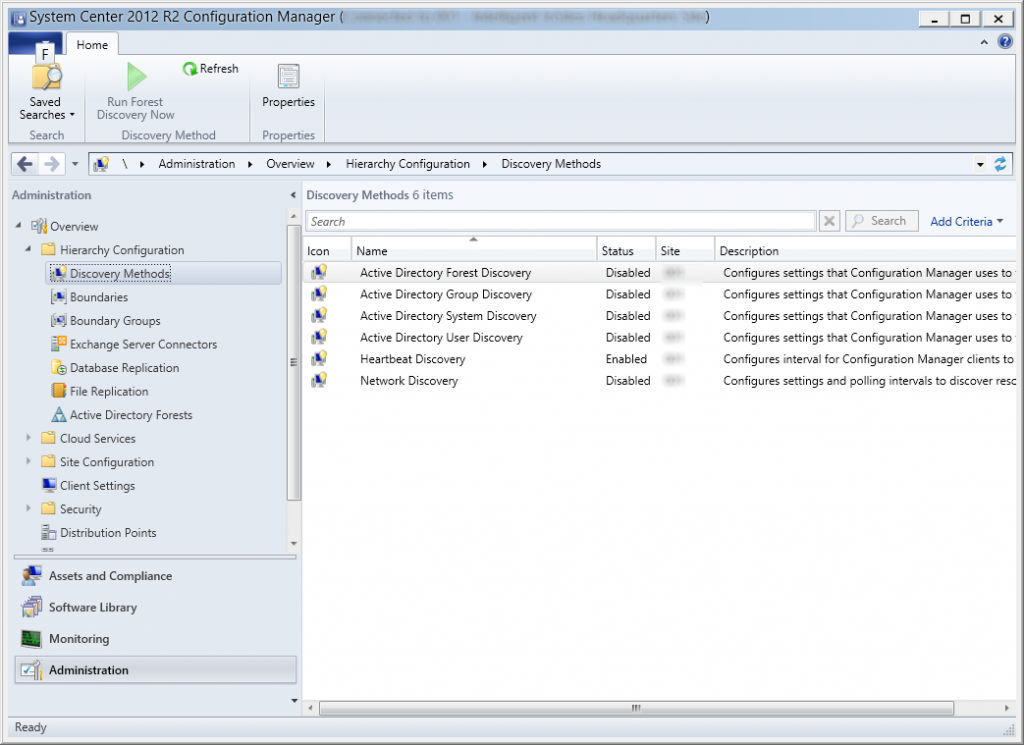Click inside the Search input field
This screenshot has height=745, width=1024.
click(x=560, y=220)
